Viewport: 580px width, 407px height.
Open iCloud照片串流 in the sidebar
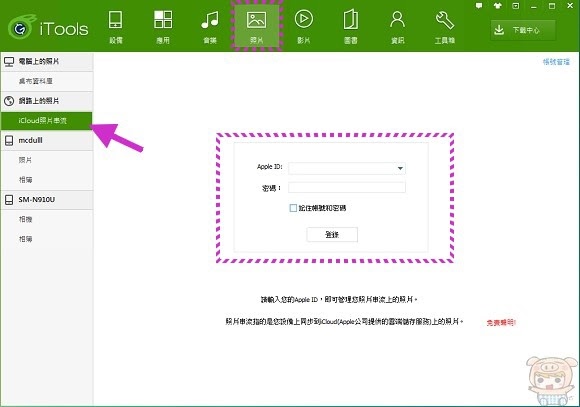pos(47,121)
